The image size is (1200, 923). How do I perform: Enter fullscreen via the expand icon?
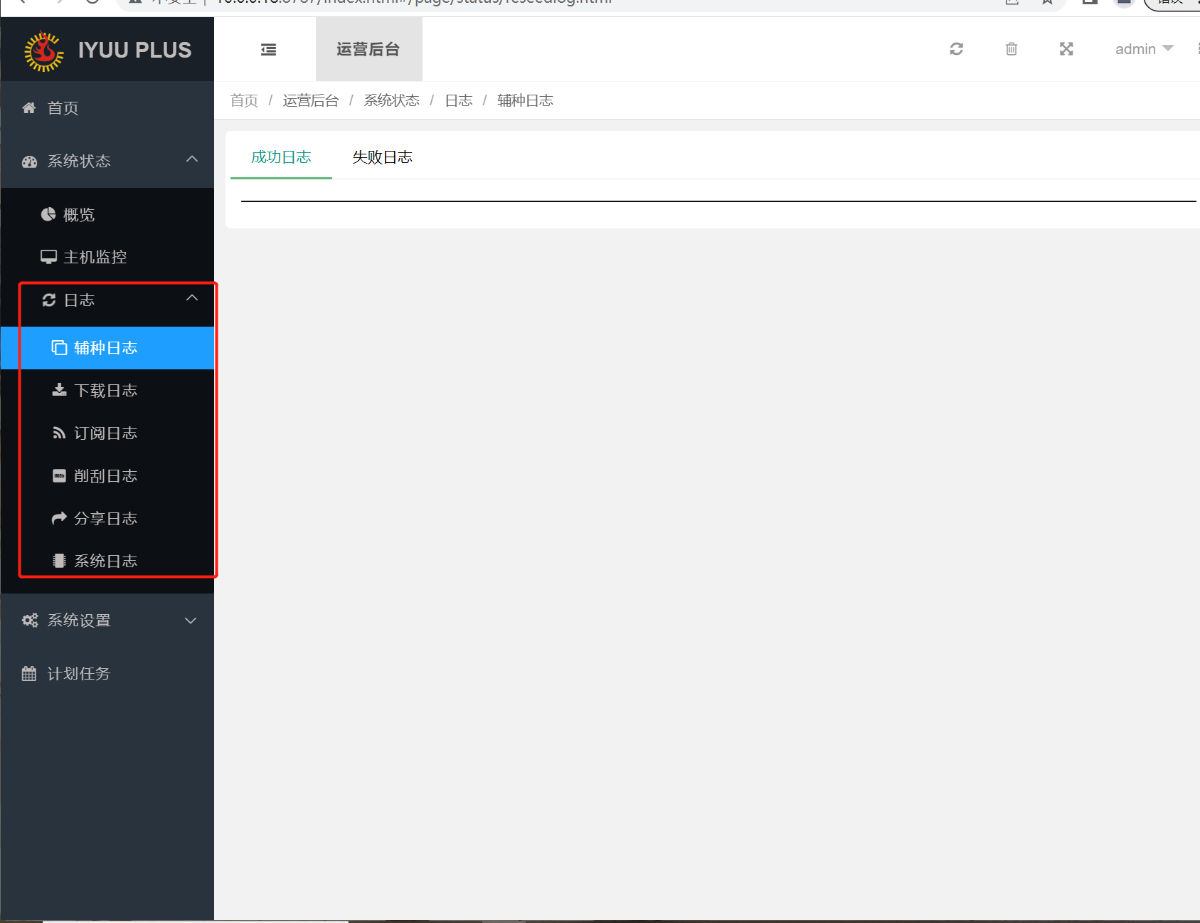[x=1066, y=48]
